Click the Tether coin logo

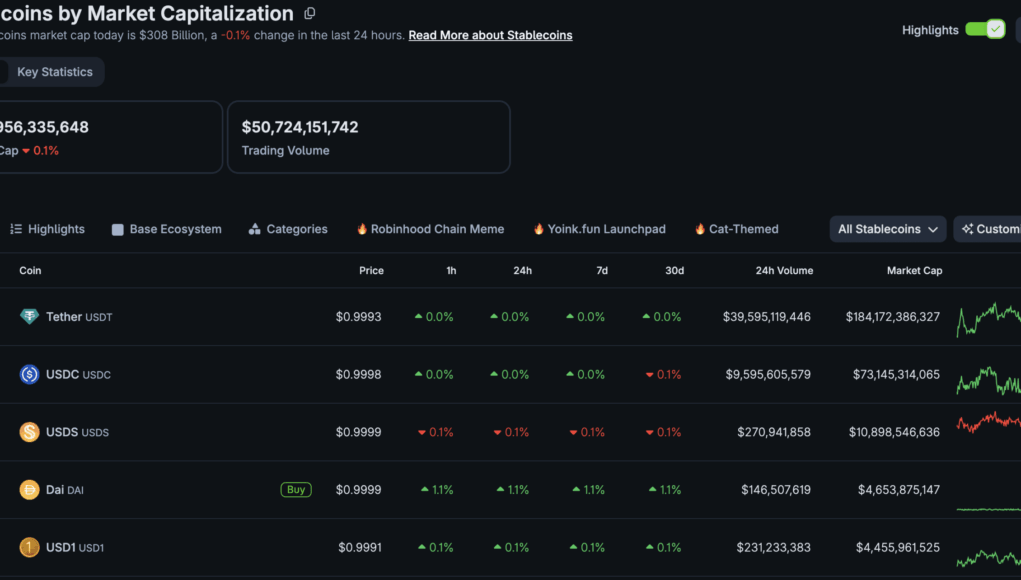click(29, 316)
